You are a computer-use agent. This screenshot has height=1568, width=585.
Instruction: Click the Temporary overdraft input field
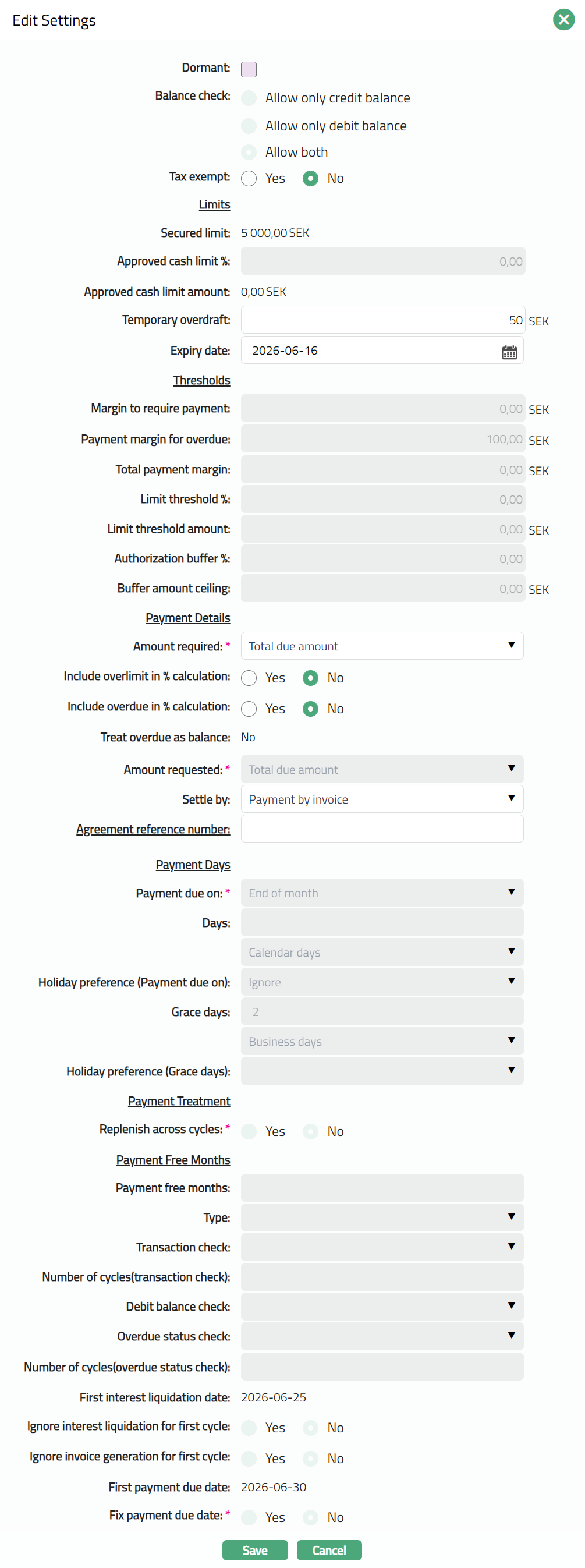(382, 320)
